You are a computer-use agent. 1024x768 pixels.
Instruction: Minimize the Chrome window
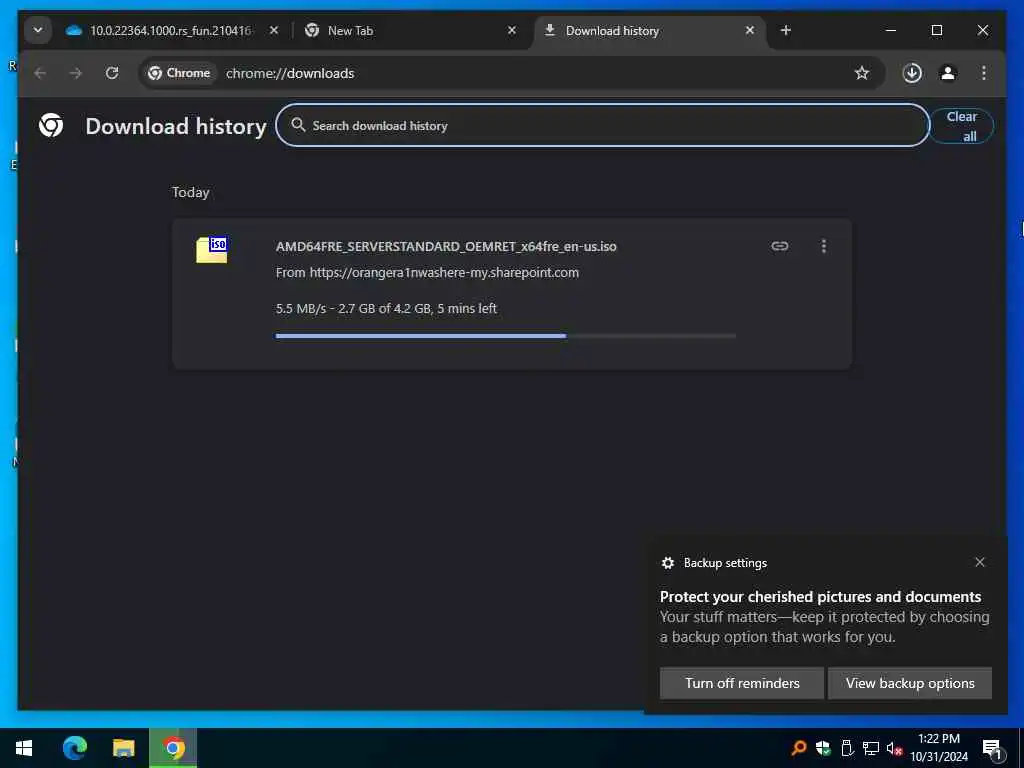(x=891, y=30)
